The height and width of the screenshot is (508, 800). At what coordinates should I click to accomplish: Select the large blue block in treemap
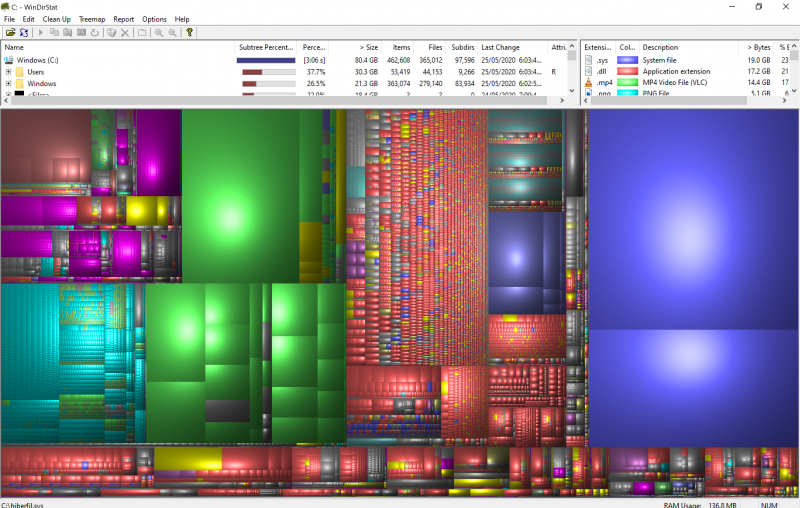click(x=693, y=220)
